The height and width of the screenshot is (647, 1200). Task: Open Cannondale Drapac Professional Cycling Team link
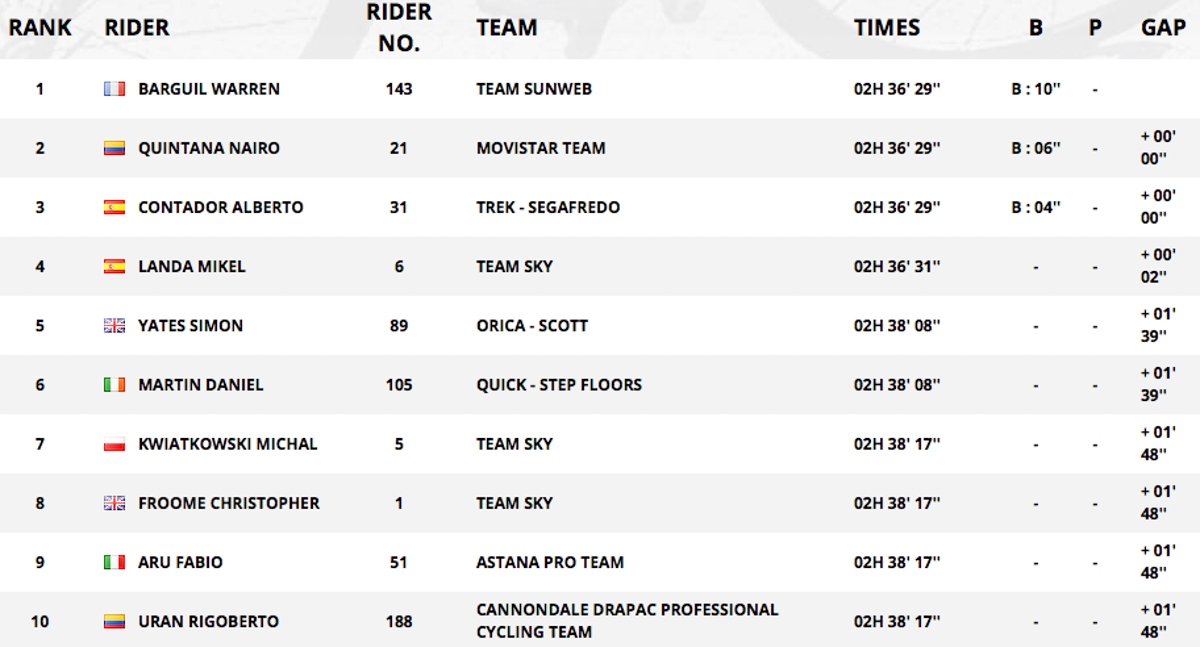(627, 621)
